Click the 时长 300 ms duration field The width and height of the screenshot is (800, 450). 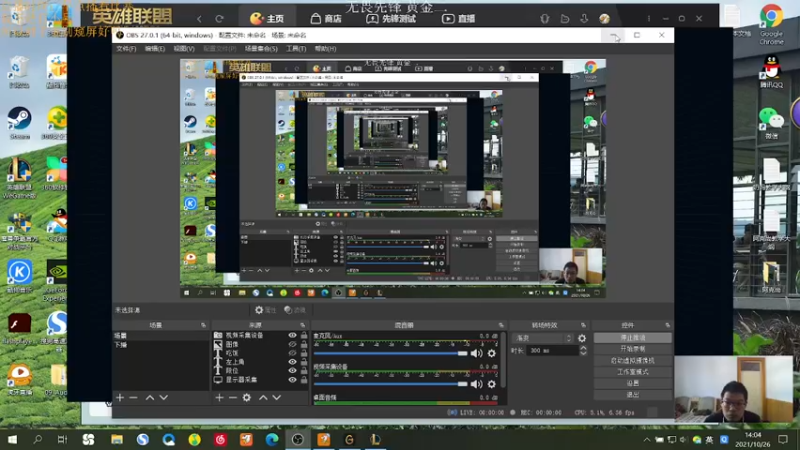coord(553,351)
